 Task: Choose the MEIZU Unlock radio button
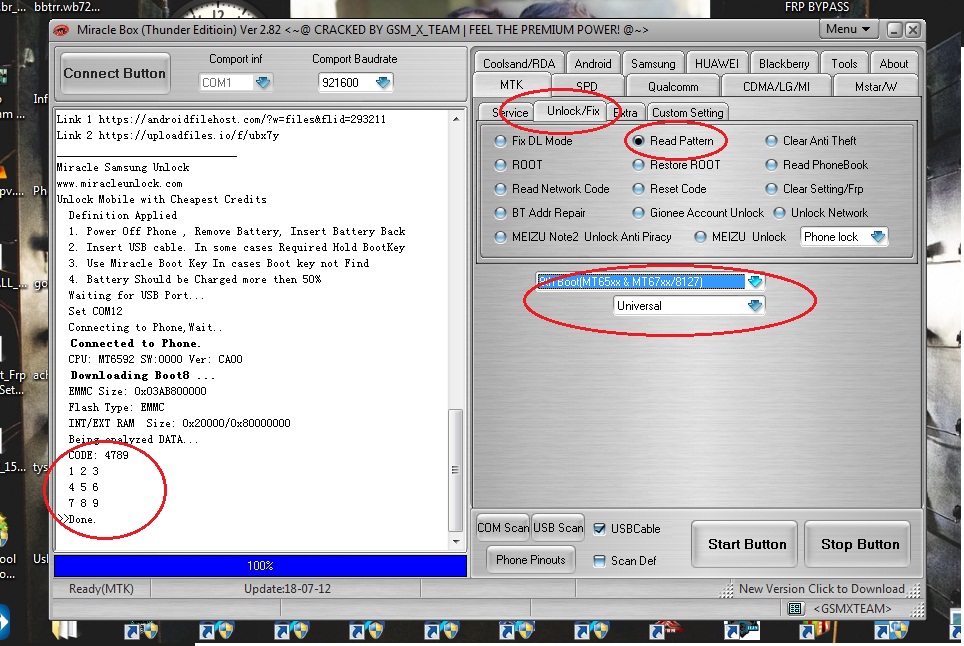(x=700, y=237)
